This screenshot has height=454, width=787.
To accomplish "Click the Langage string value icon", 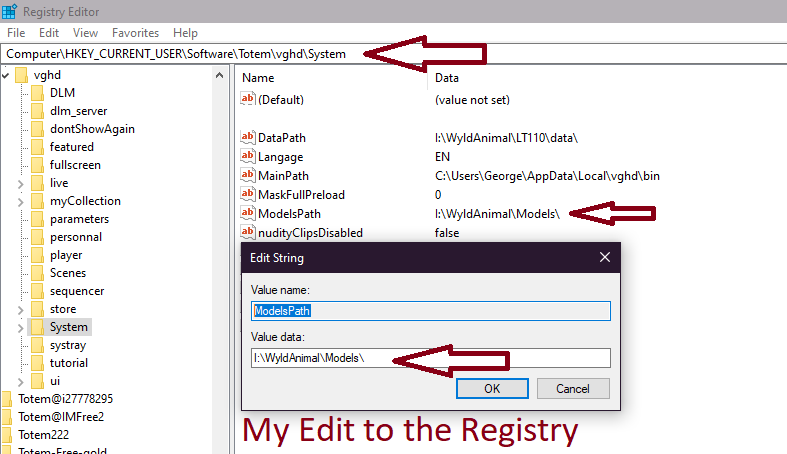I will tap(249, 157).
